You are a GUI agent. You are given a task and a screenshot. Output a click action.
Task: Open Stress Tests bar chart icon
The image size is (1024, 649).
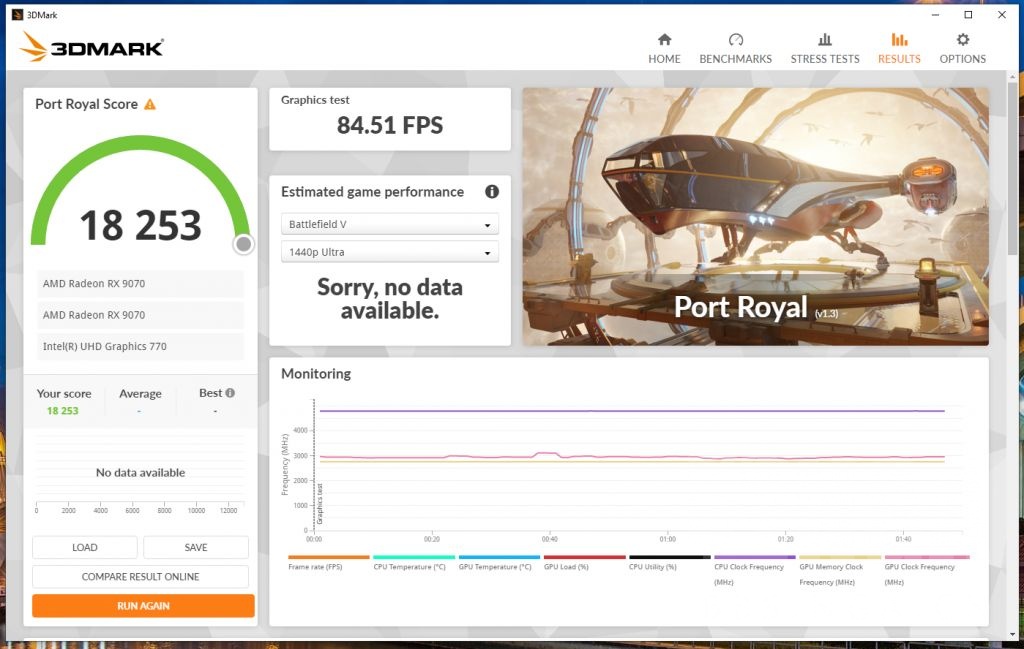click(824, 40)
